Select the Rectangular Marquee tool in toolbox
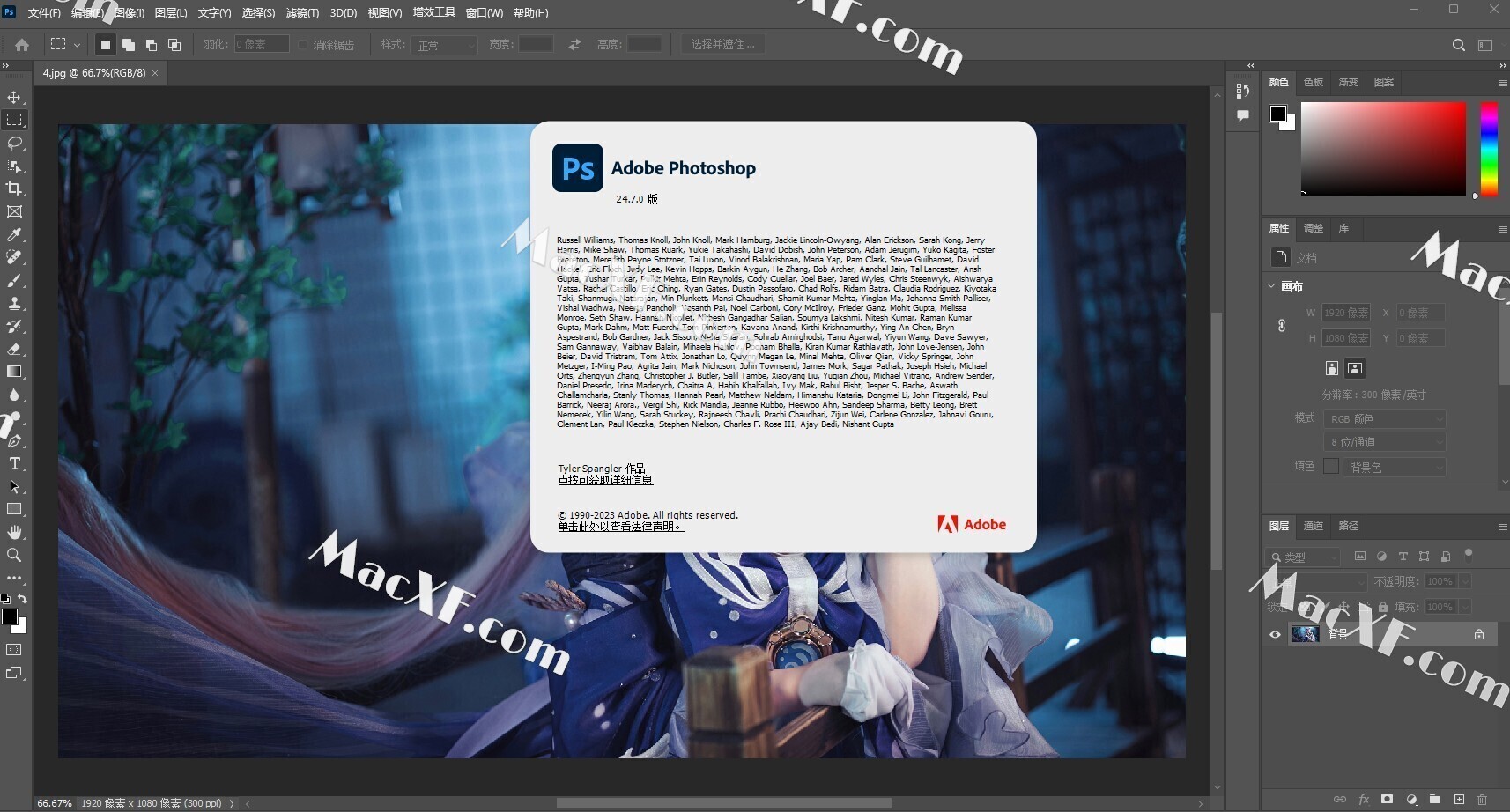Viewport: 1510px width, 812px height. [14, 120]
